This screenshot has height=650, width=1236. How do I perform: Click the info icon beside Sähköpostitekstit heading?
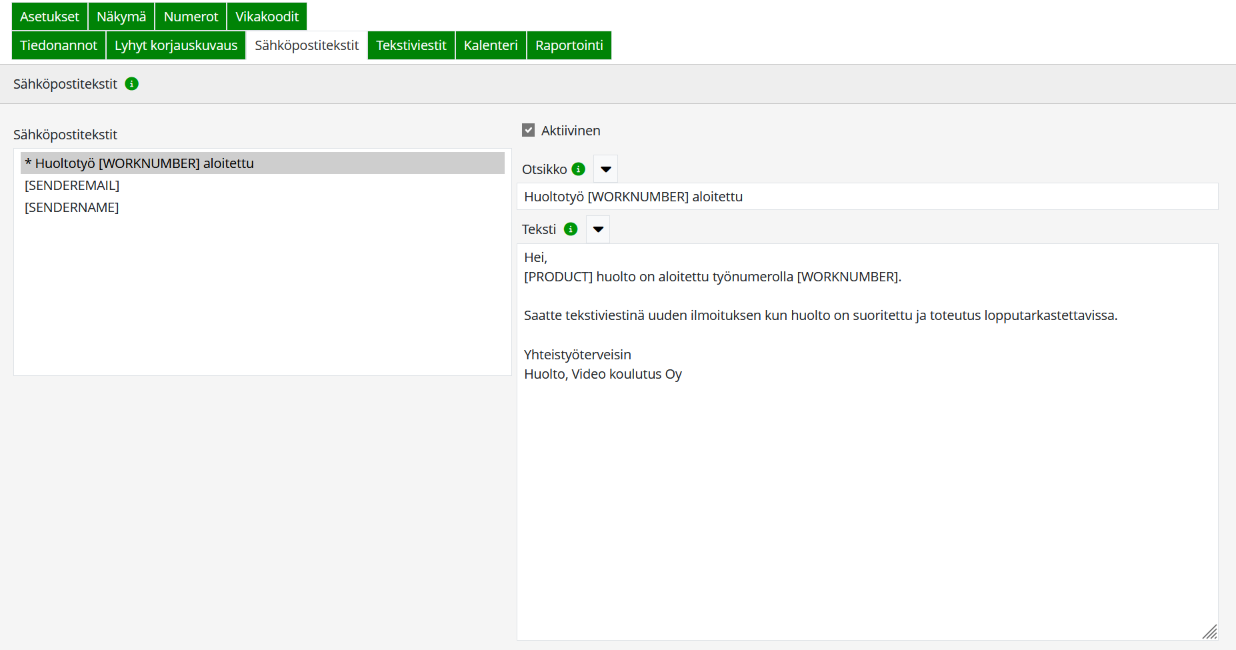coord(132,84)
